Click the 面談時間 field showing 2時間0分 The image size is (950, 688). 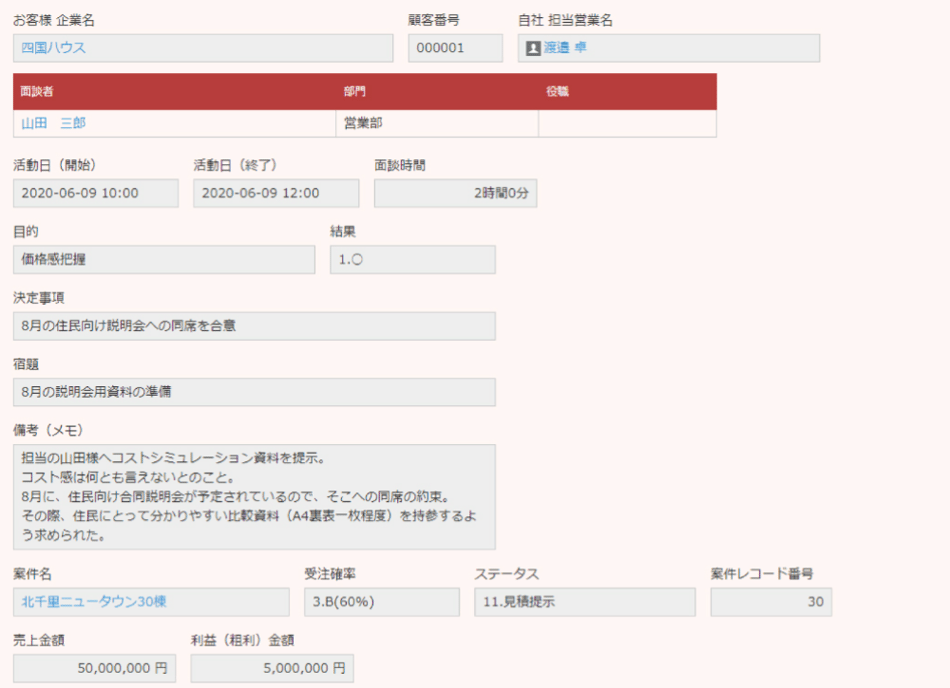455,193
